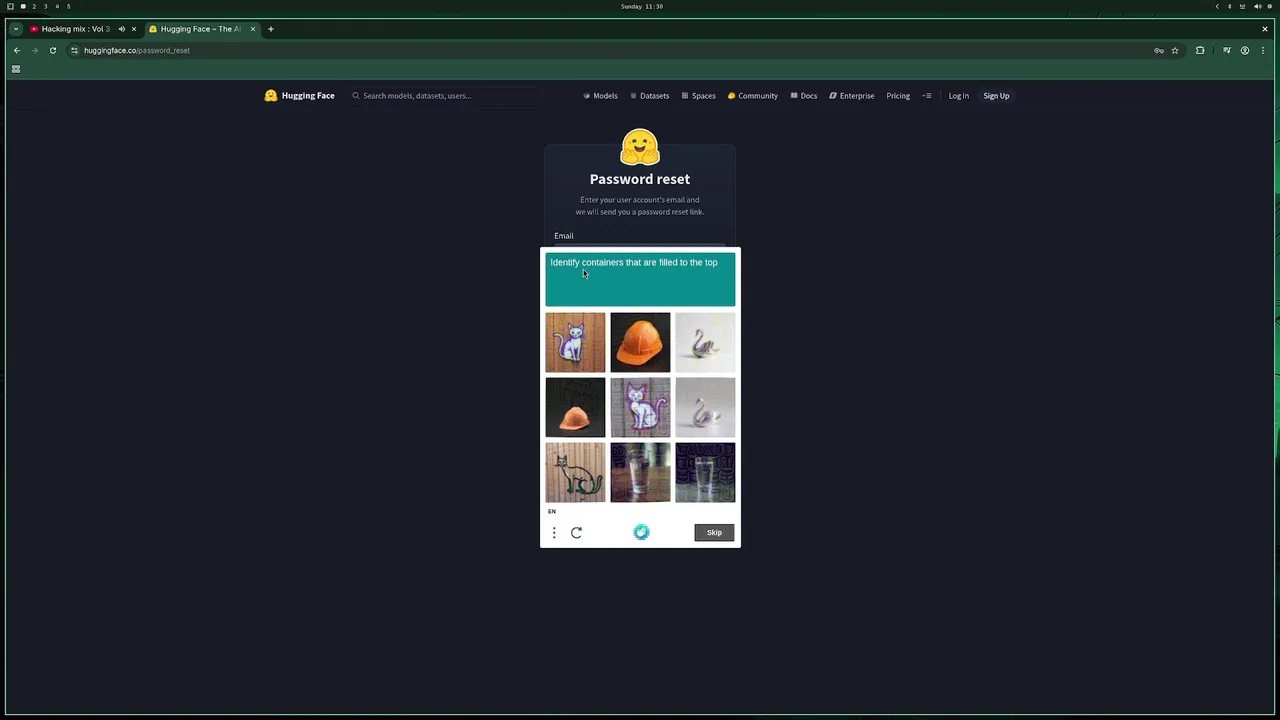Open the browser extensions puzzle icon
This screenshot has width=1280, height=720.
coord(1200,50)
